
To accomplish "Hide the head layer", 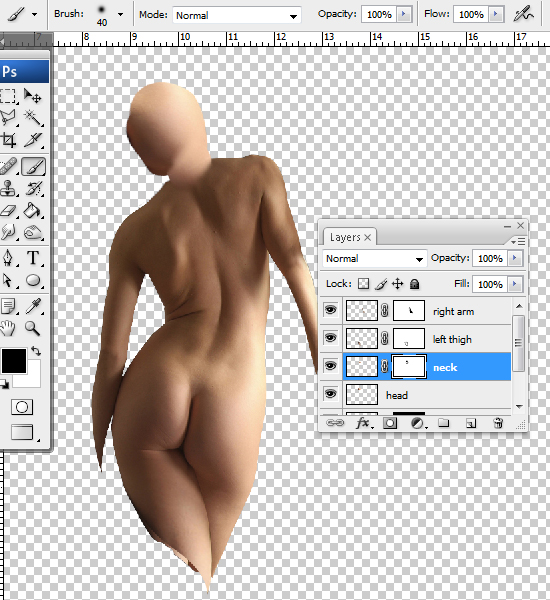I will pos(330,394).
